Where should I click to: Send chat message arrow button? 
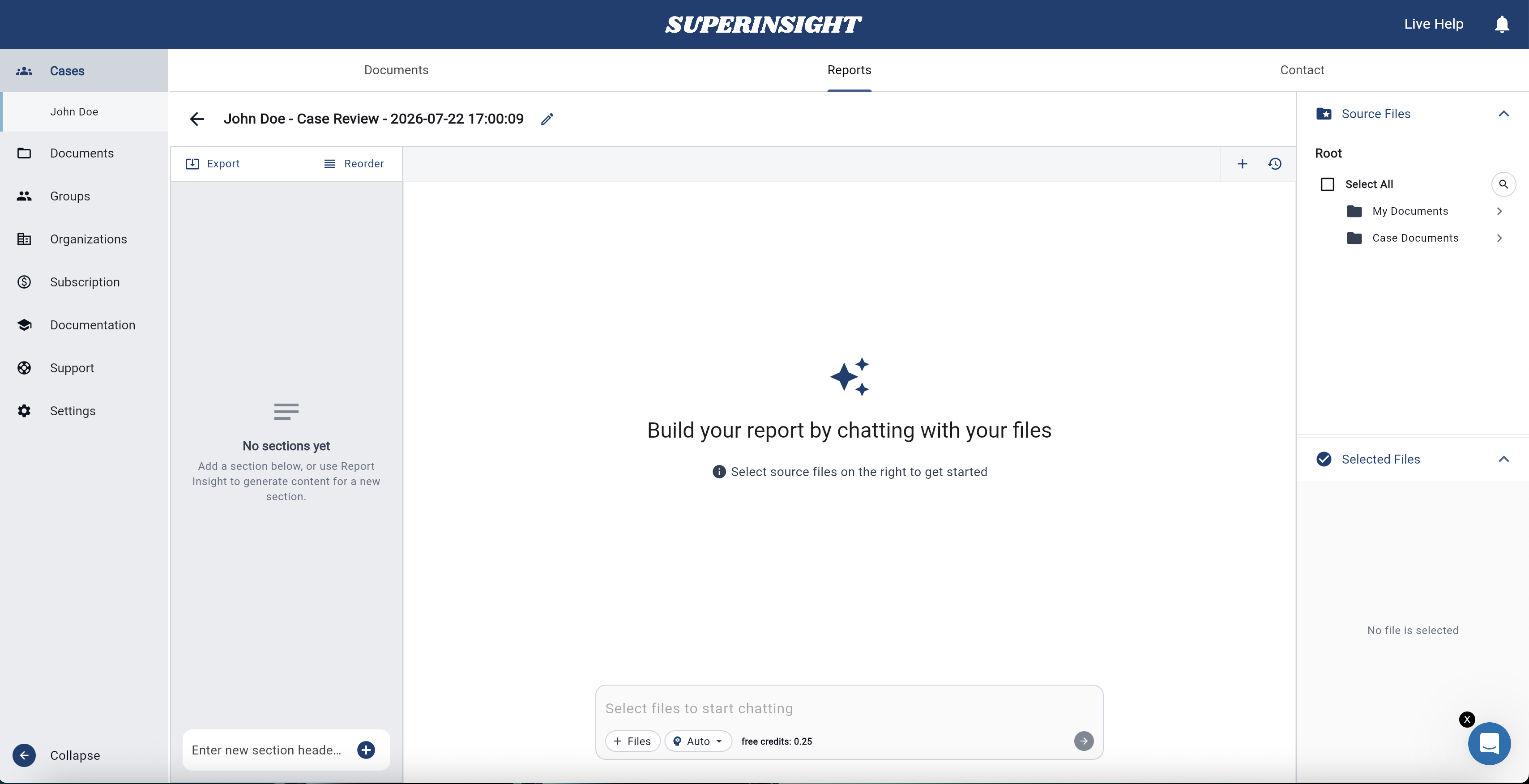[x=1084, y=741]
